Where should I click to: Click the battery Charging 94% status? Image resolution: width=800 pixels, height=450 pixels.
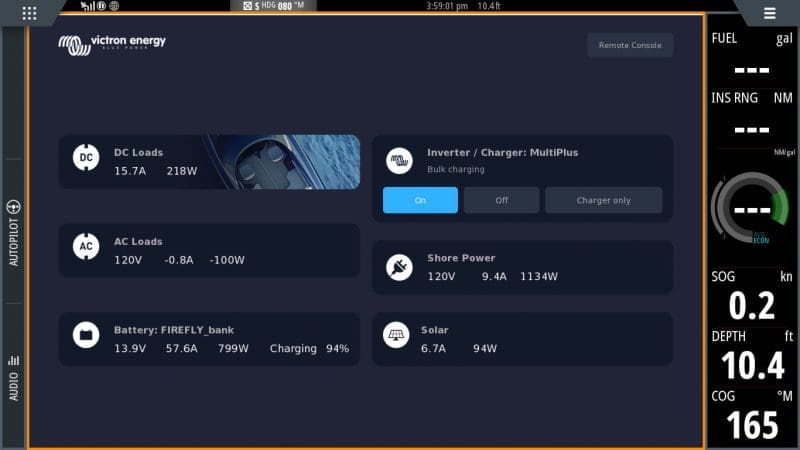309,348
